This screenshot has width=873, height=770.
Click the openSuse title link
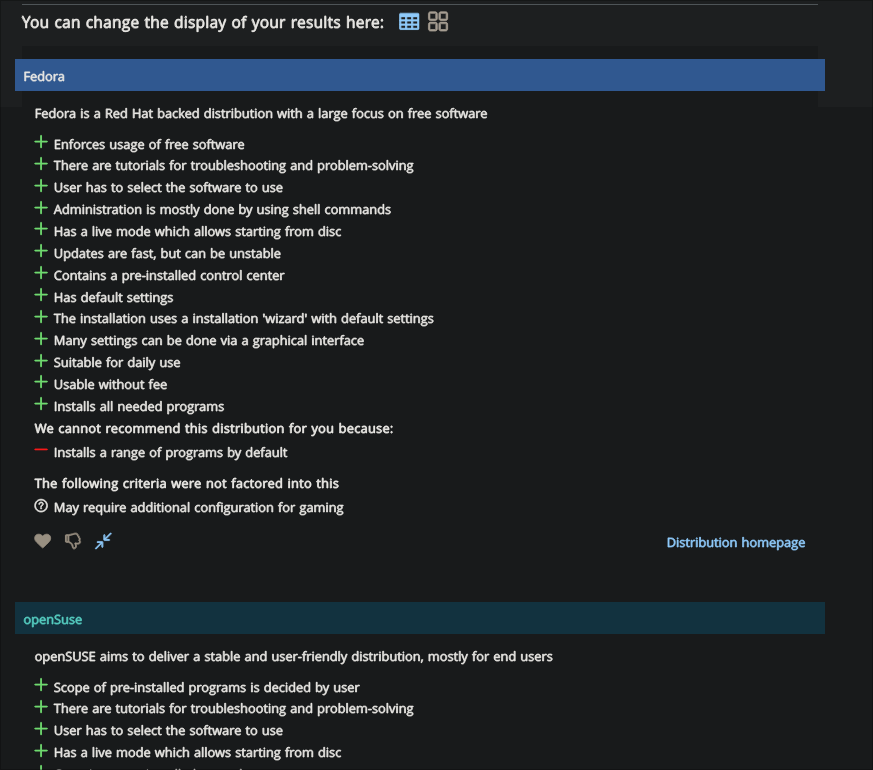(x=52, y=619)
